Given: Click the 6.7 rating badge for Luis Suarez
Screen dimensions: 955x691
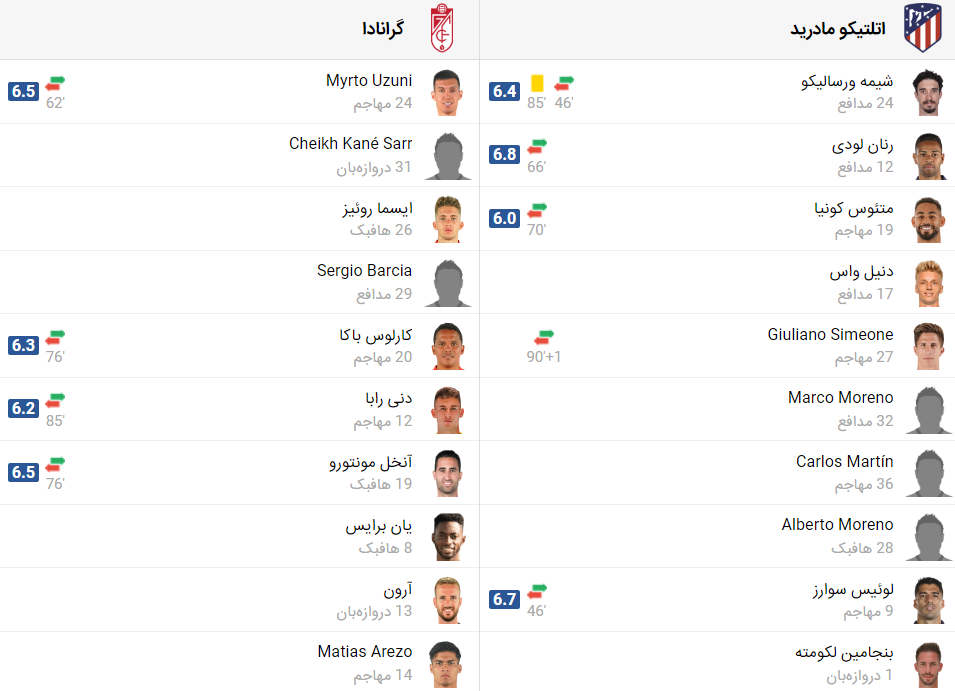Looking at the screenshot, I should tap(504, 599).
